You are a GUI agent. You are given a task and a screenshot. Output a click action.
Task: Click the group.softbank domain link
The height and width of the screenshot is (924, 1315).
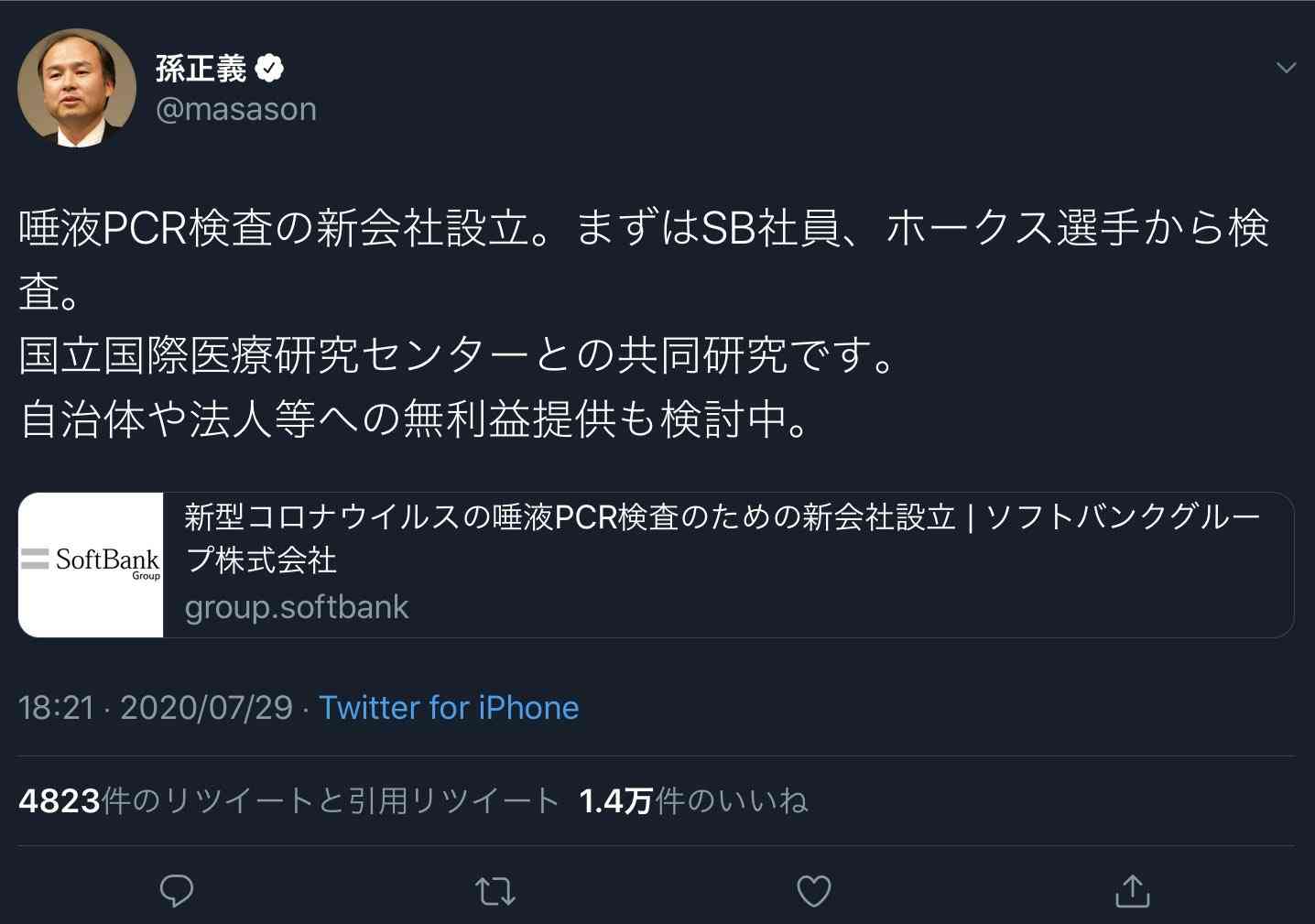click(297, 607)
